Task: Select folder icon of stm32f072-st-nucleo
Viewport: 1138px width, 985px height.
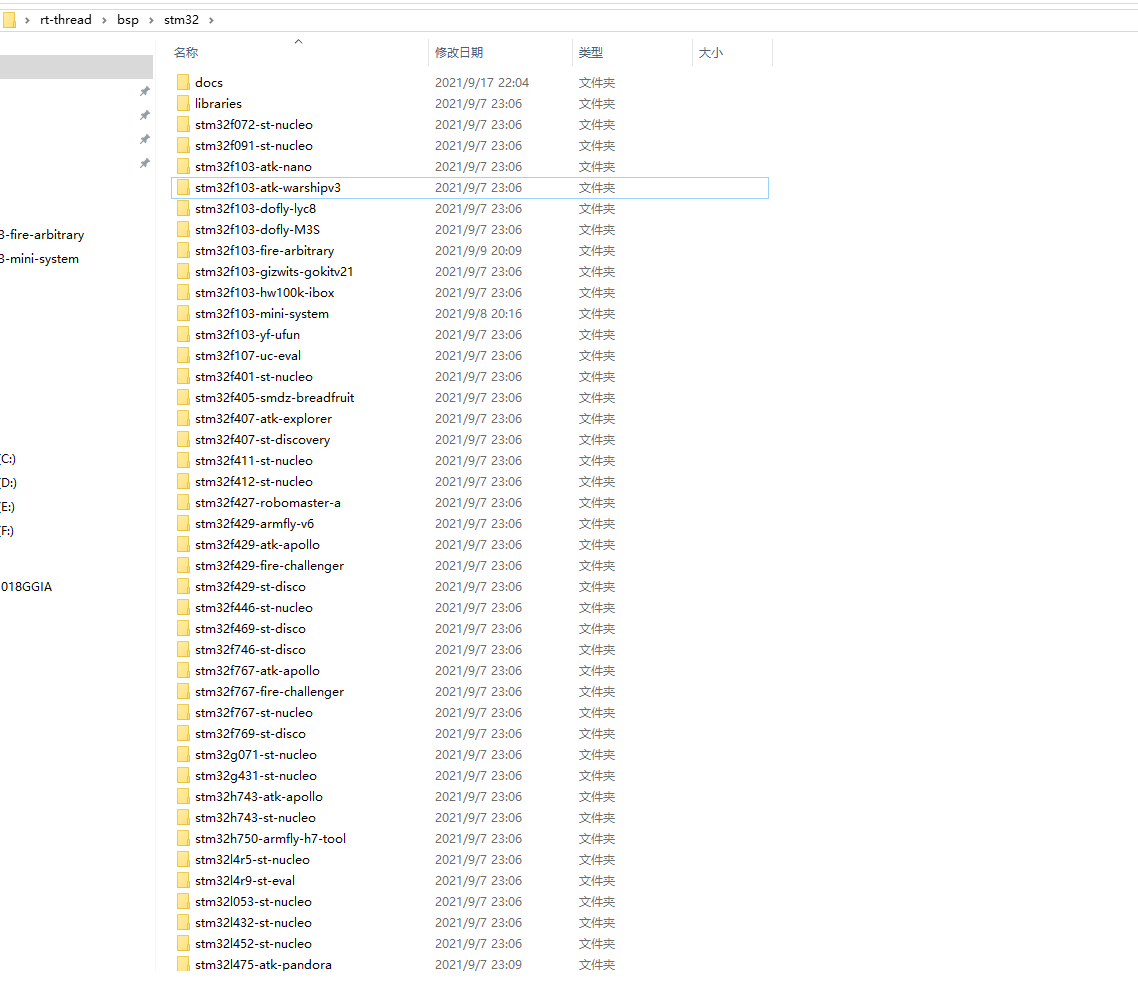Action: tap(183, 124)
